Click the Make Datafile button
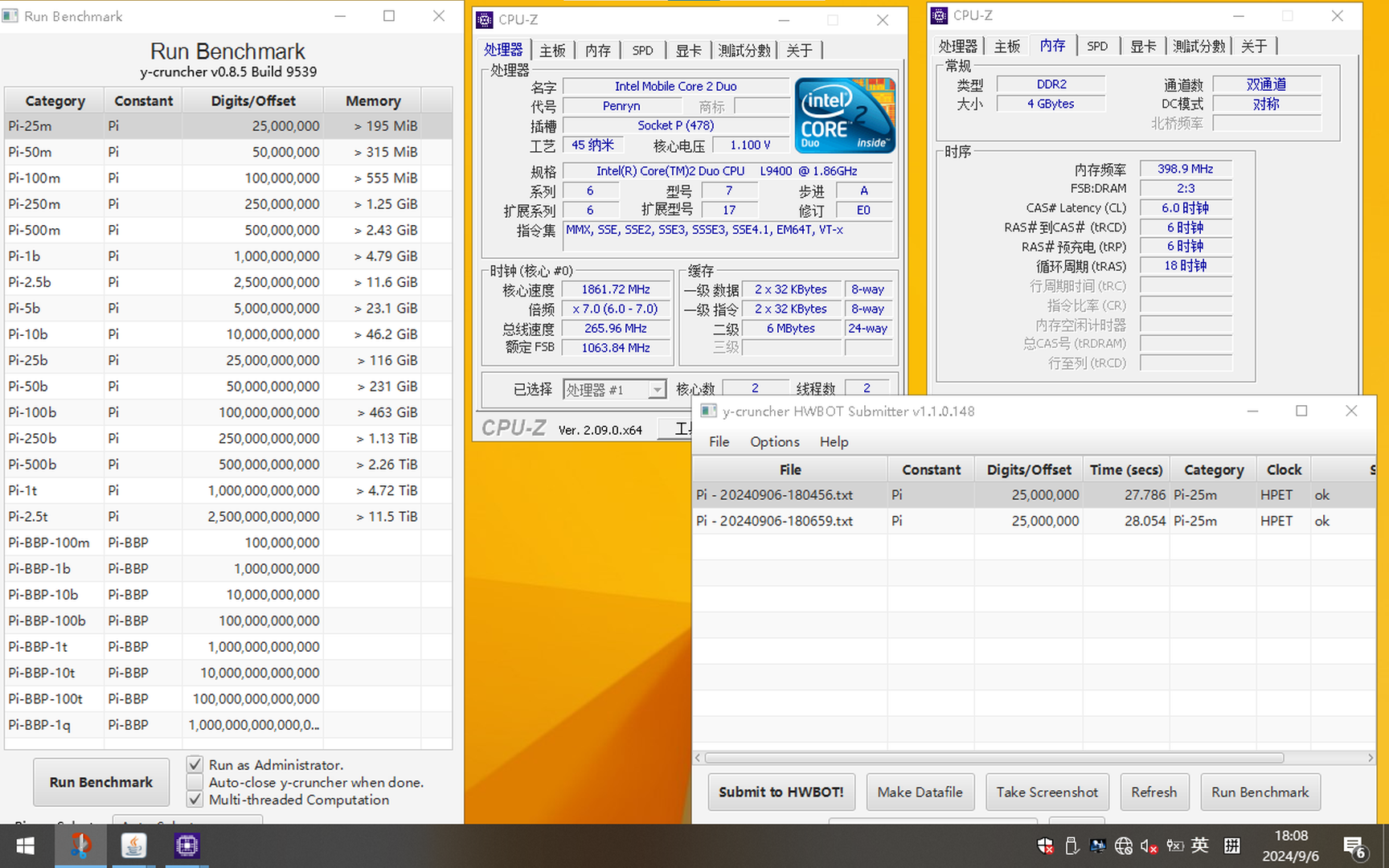Viewport: 1389px width, 868px height. tap(920, 792)
